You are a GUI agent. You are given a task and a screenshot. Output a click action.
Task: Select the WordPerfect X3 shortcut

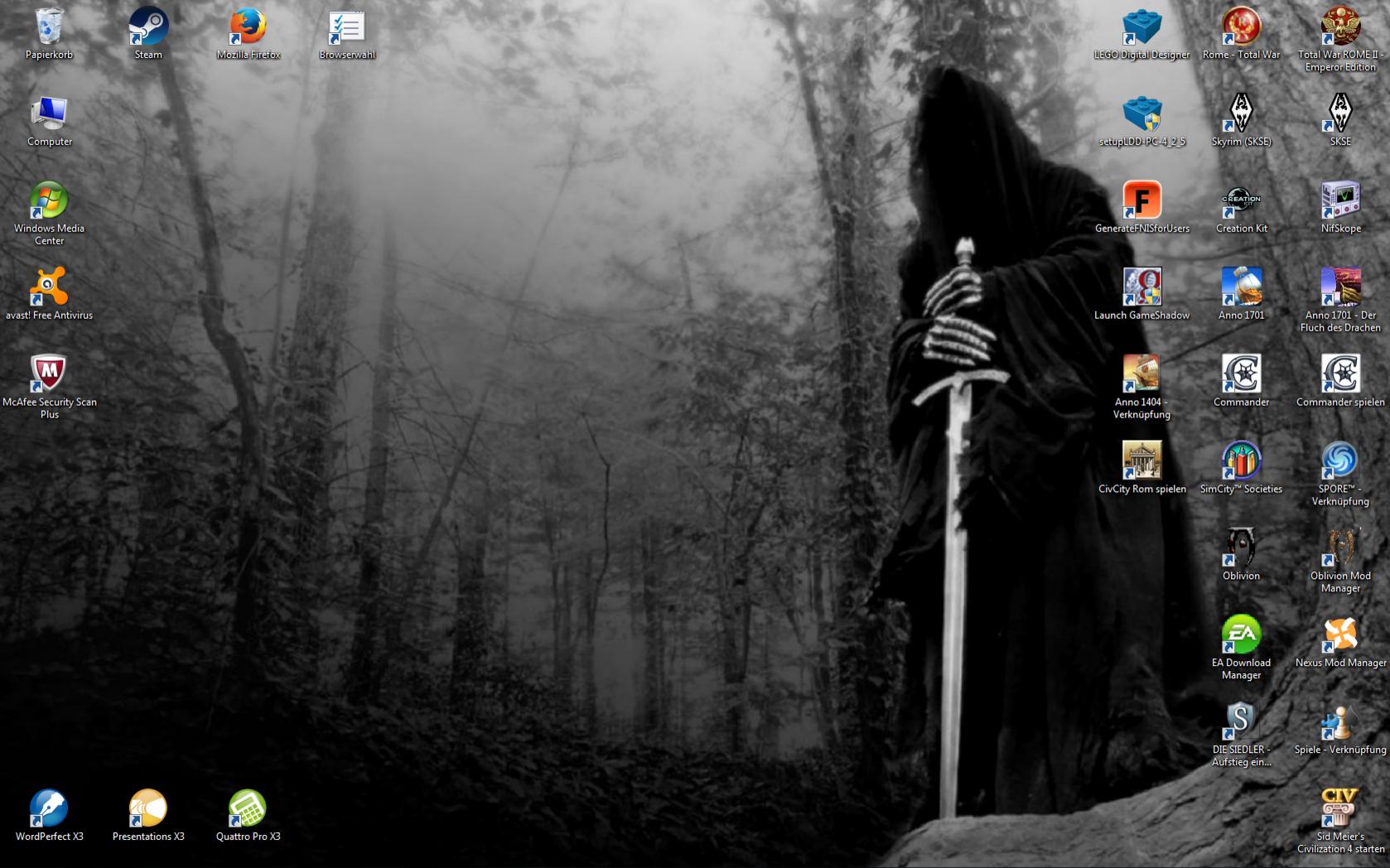49,809
